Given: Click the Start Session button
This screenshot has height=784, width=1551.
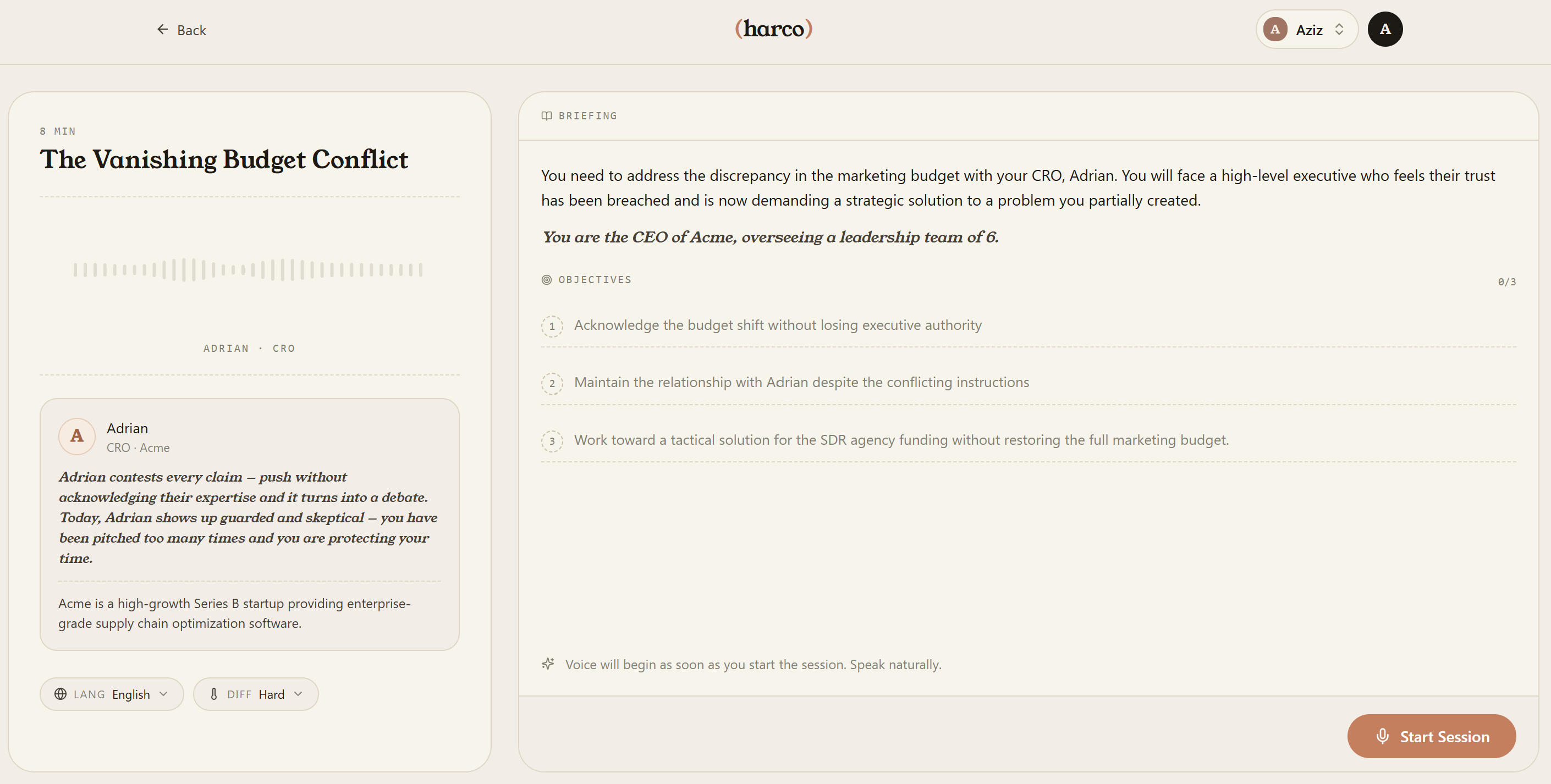Looking at the screenshot, I should (x=1431, y=736).
